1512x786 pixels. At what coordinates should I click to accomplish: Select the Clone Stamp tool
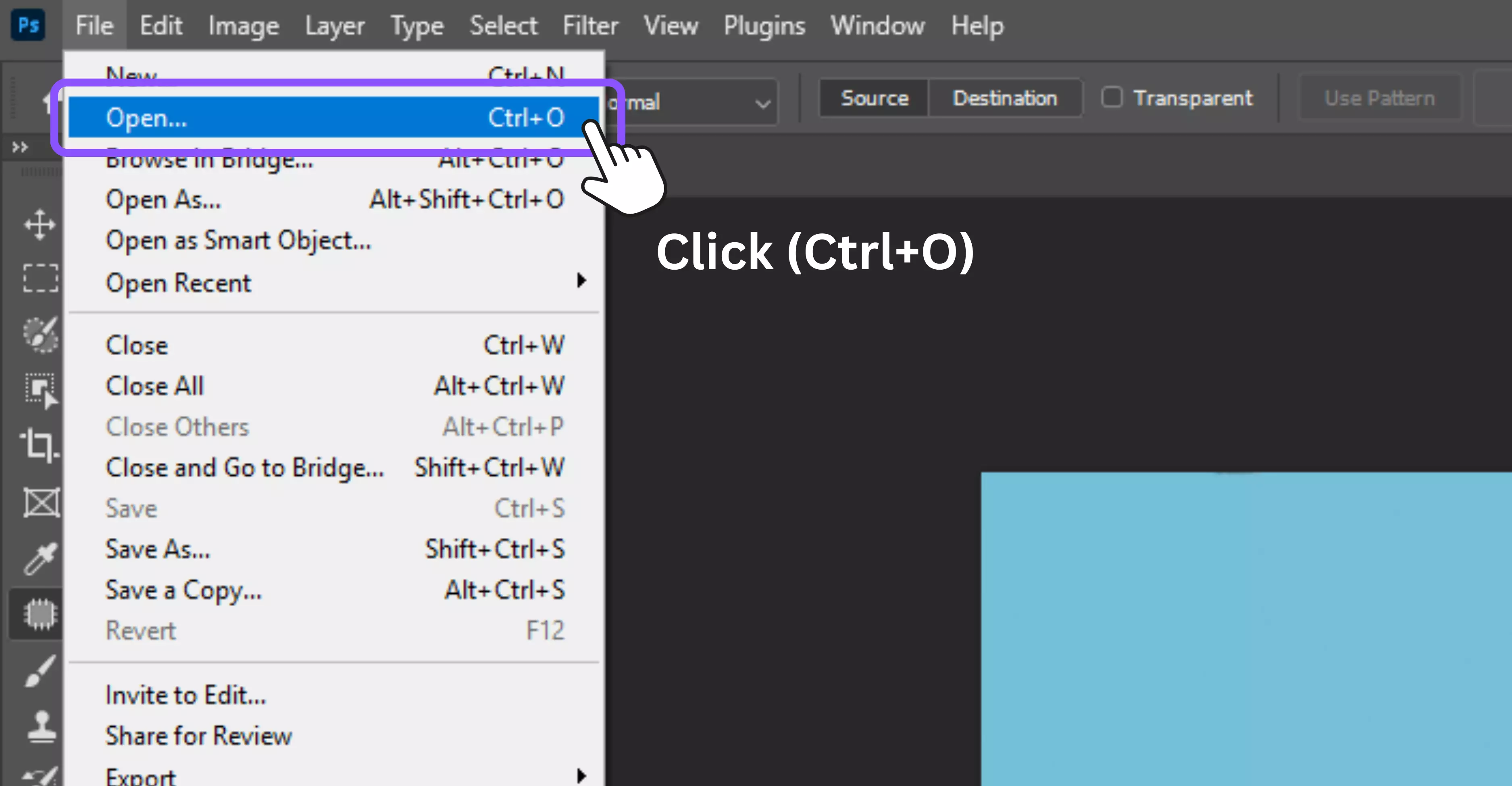coord(41,727)
